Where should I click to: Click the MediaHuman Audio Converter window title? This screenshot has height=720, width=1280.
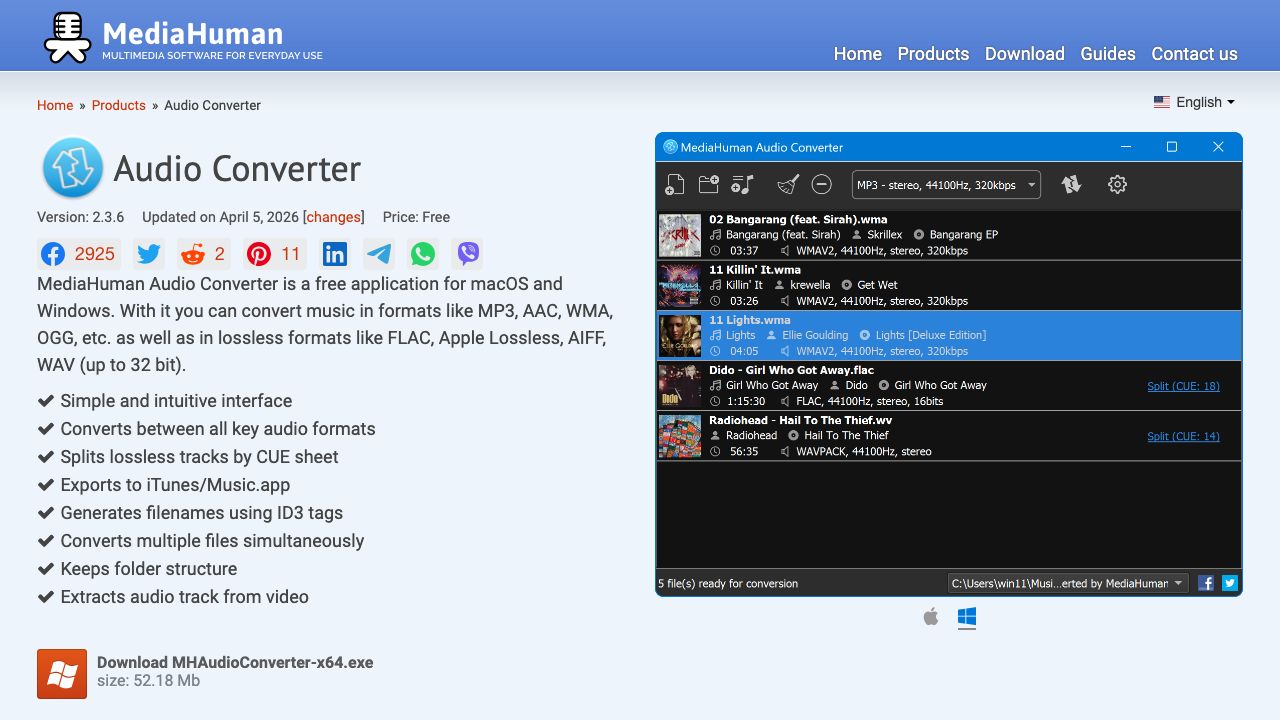pos(762,147)
